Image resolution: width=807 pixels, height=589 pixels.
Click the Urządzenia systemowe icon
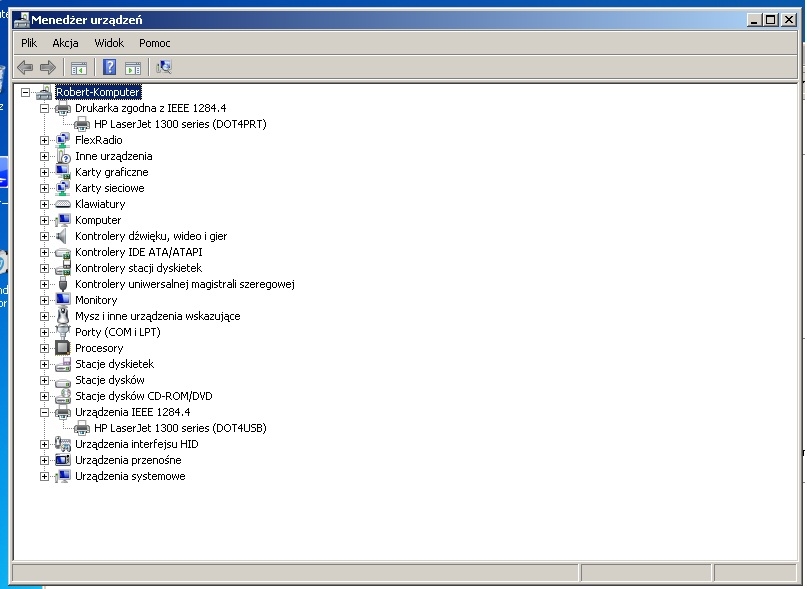coord(63,476)
